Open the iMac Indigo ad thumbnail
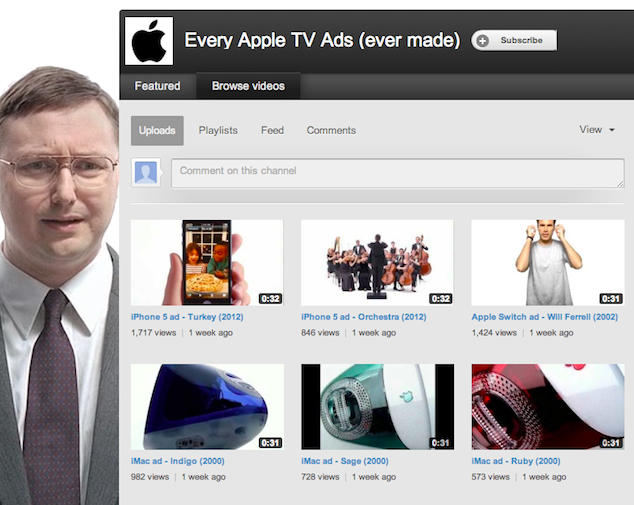 (207, 407)
